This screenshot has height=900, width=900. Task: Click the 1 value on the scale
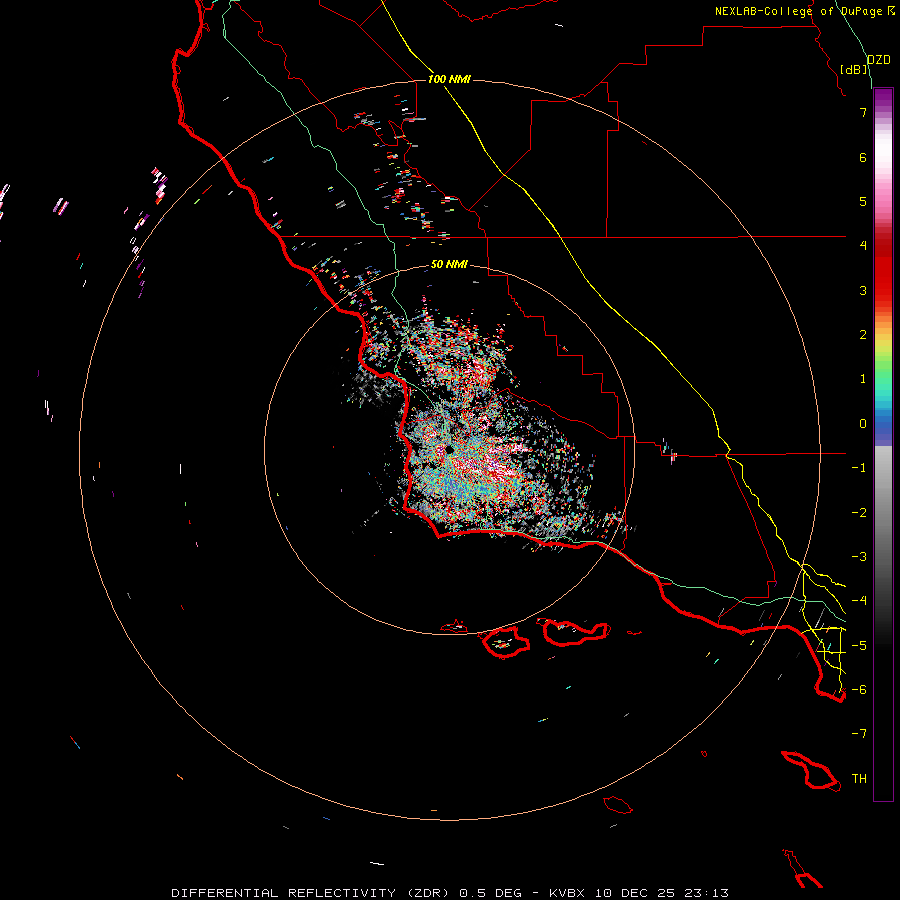coord(863,379)
